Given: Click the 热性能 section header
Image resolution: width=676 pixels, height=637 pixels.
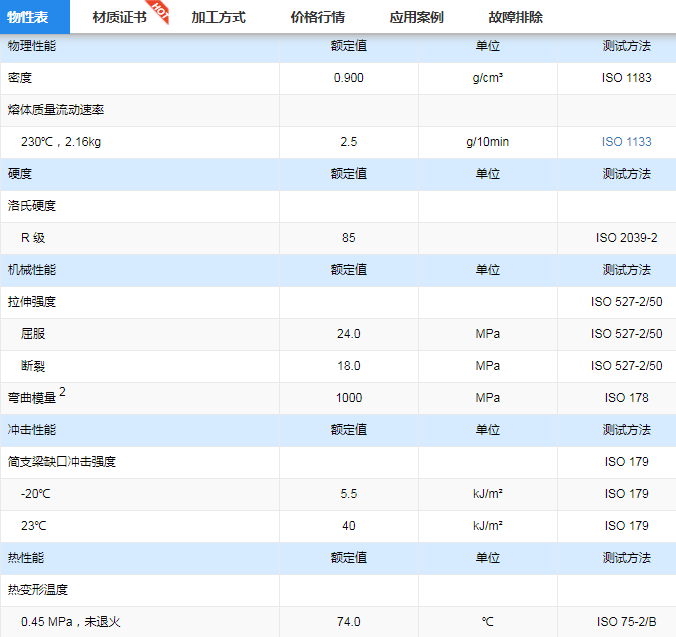Looking at the screenshot, I should [x=26, y=558].
